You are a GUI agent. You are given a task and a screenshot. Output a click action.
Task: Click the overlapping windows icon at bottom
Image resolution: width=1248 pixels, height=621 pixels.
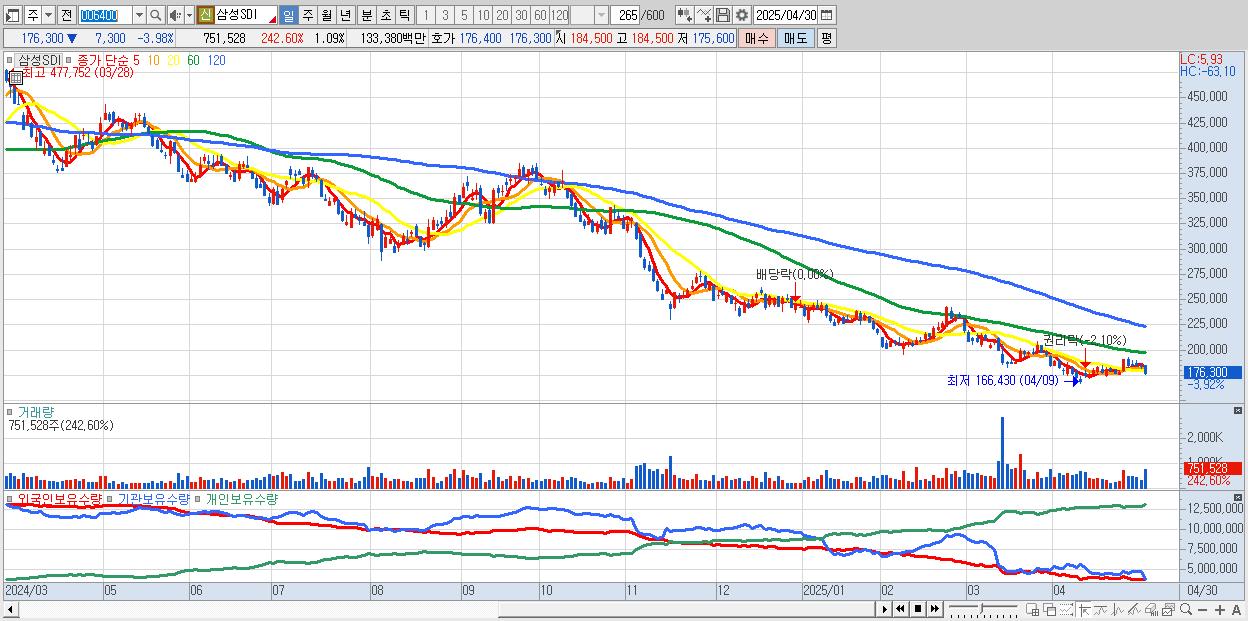point(1050,609)
